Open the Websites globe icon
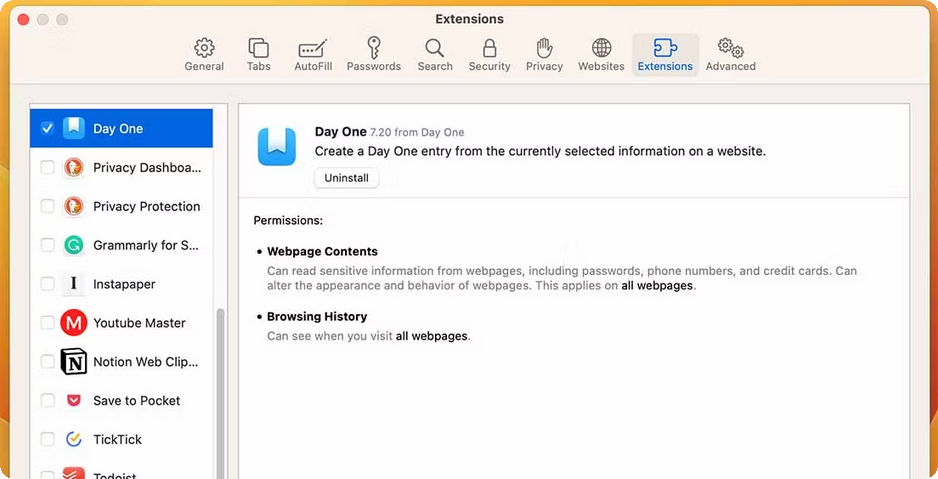 [601, 47]
